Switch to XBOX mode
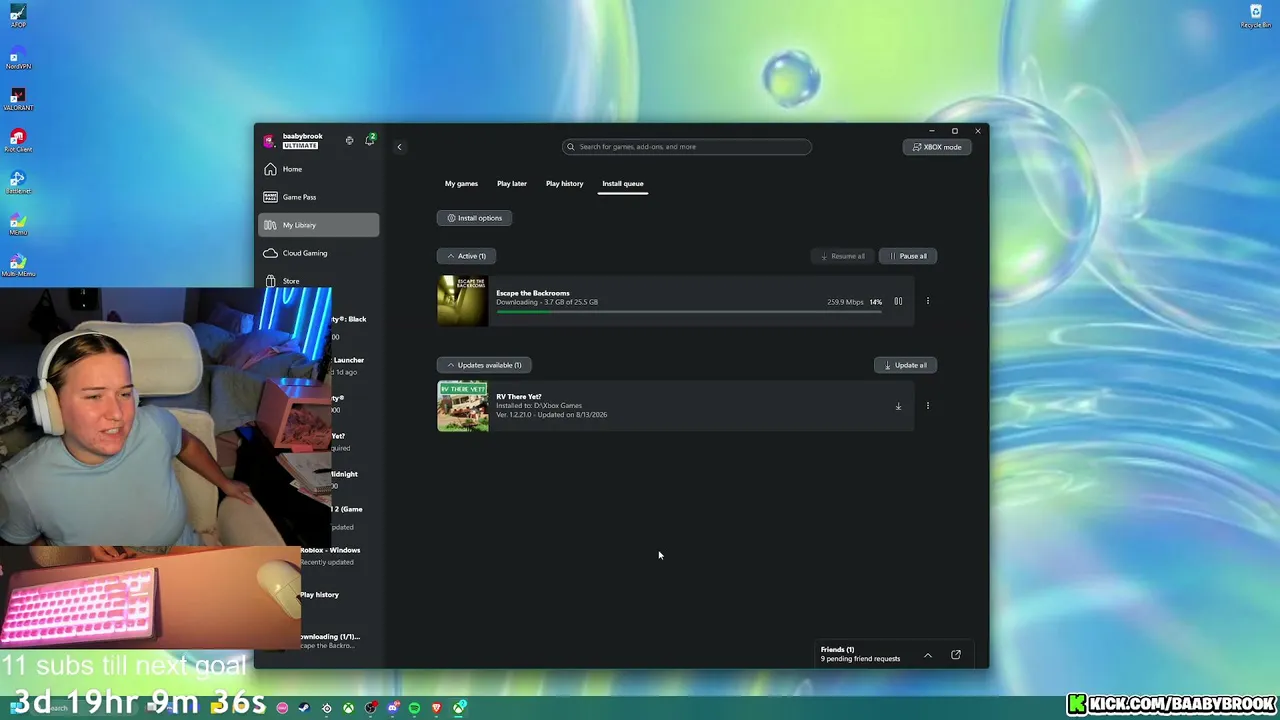 pyautogui.click(x=937, y=147)
